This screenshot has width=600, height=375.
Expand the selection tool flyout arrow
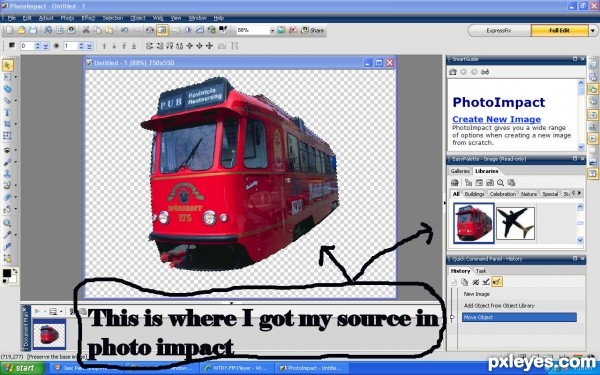click(x=16, y=77)
